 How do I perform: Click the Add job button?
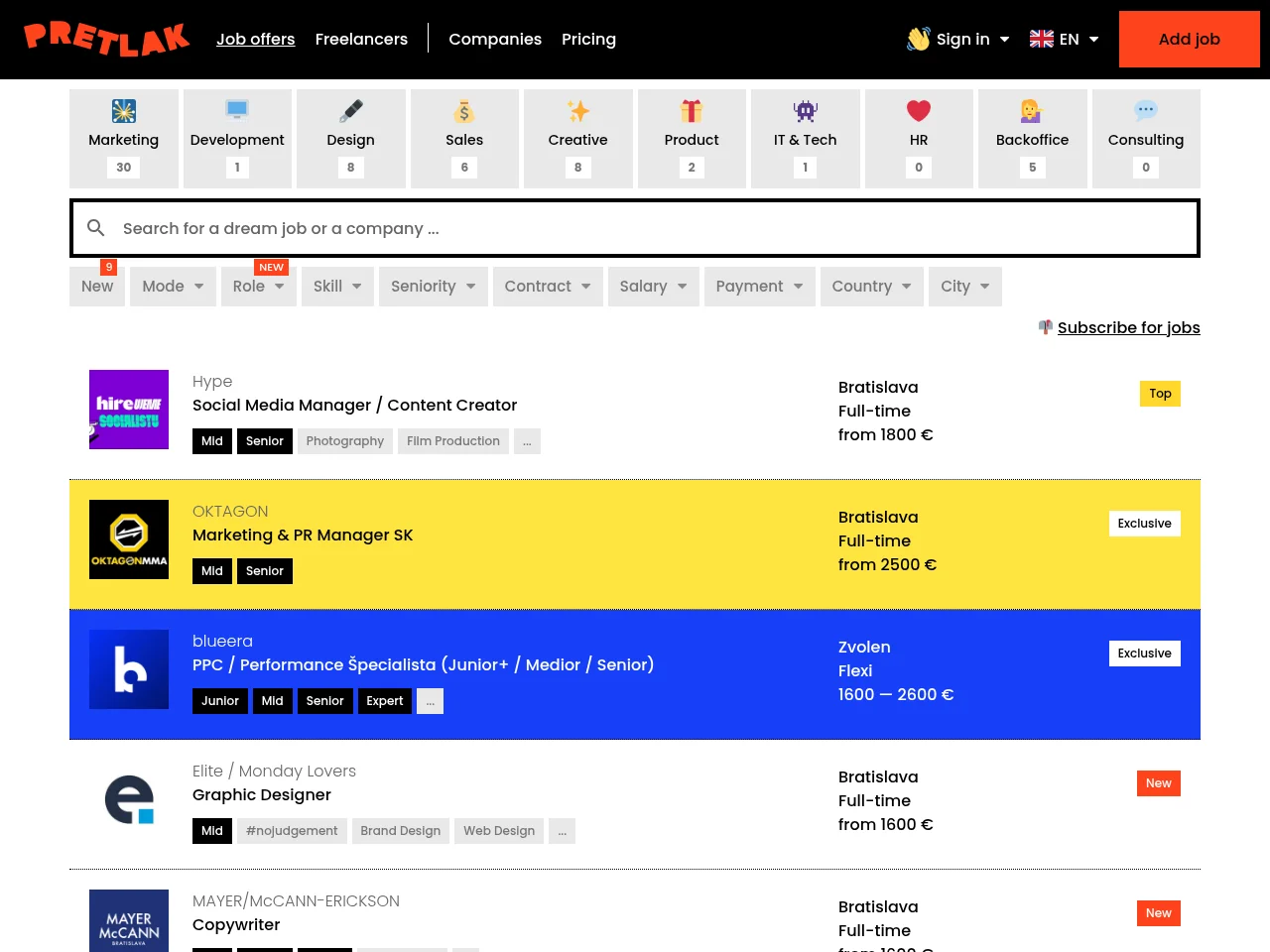1190,40
